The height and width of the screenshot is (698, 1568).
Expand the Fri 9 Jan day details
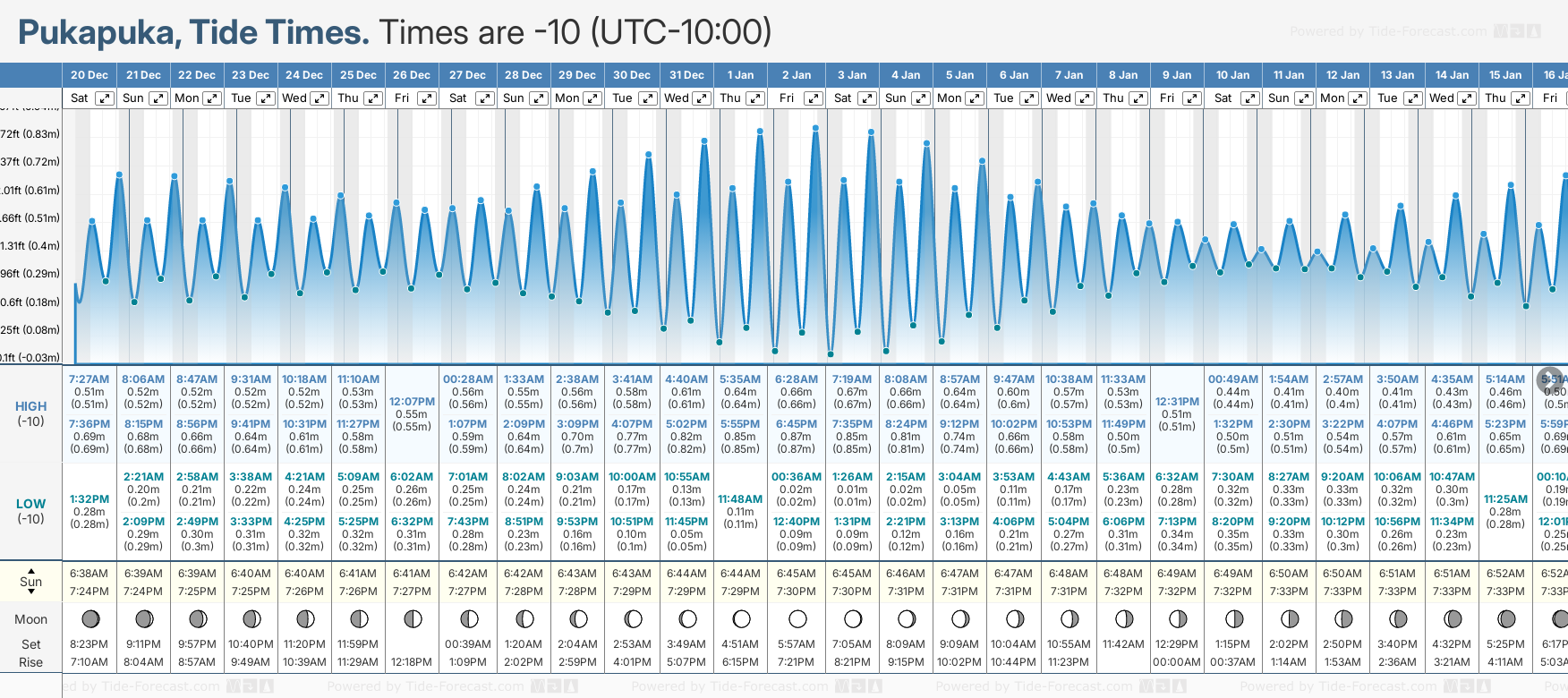[1191, 98]
